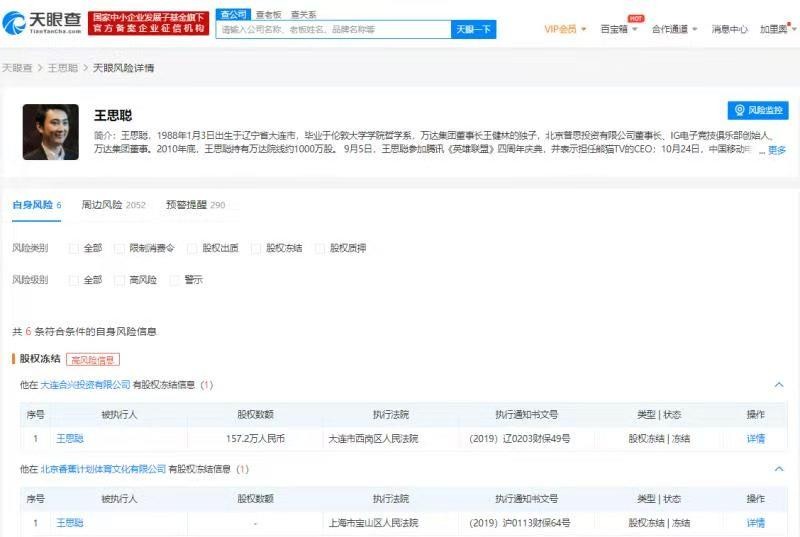Expand the 合作通道 dropdown
Viewport: 800px width, 537px height.
pyautogui.click(x=675, y=29)
